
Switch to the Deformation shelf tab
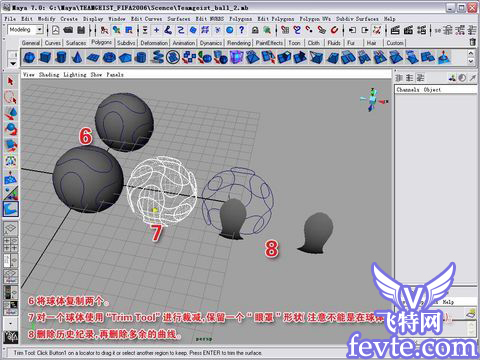[x=154, y=43]
